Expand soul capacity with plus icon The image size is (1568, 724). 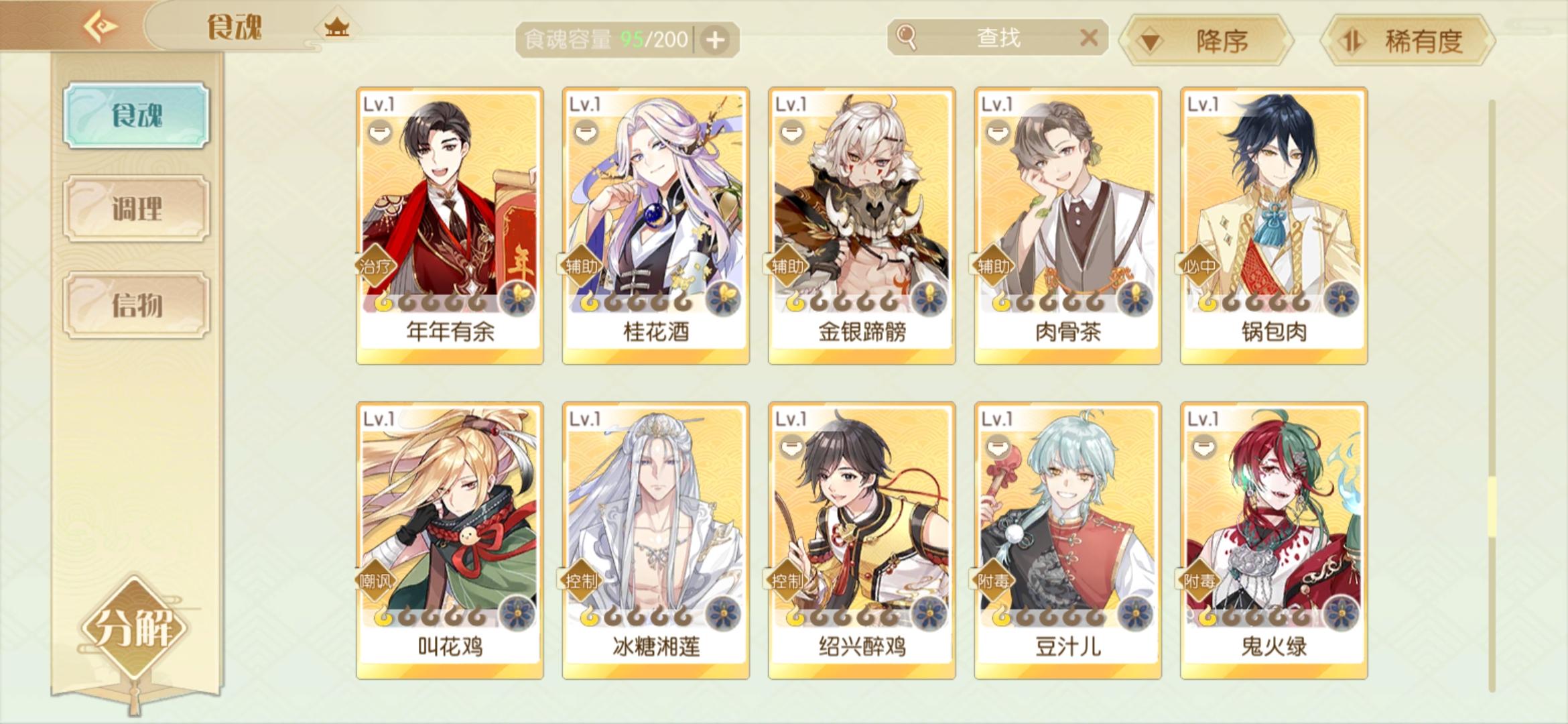tap(716, 40)
